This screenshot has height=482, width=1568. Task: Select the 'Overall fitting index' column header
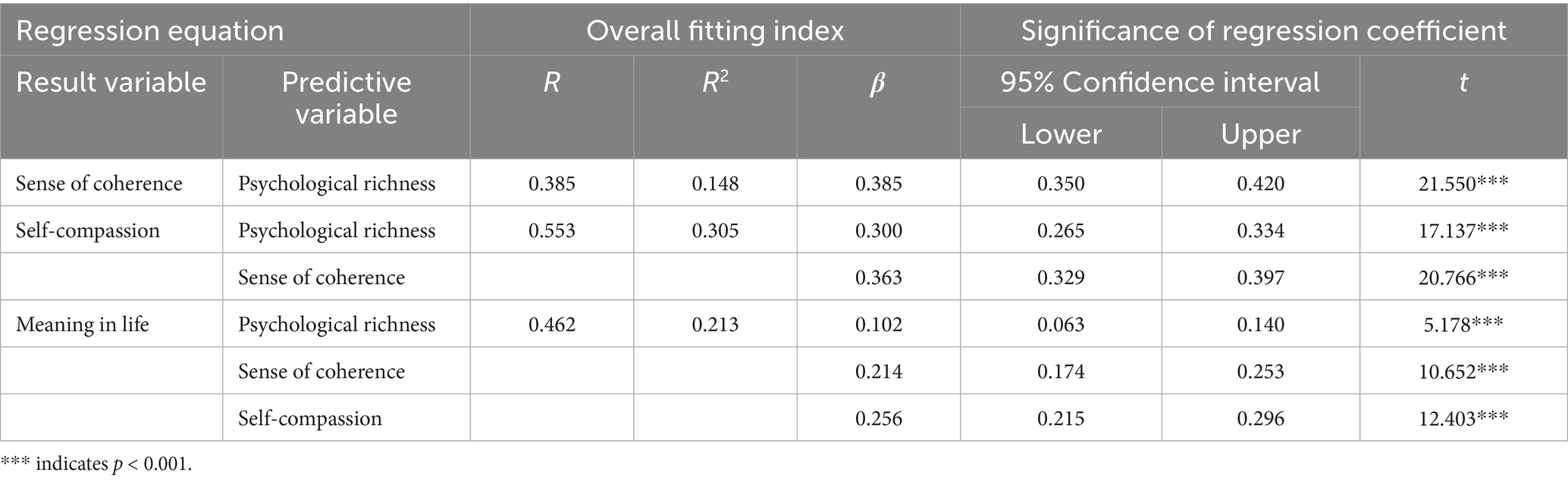point(714,31)
